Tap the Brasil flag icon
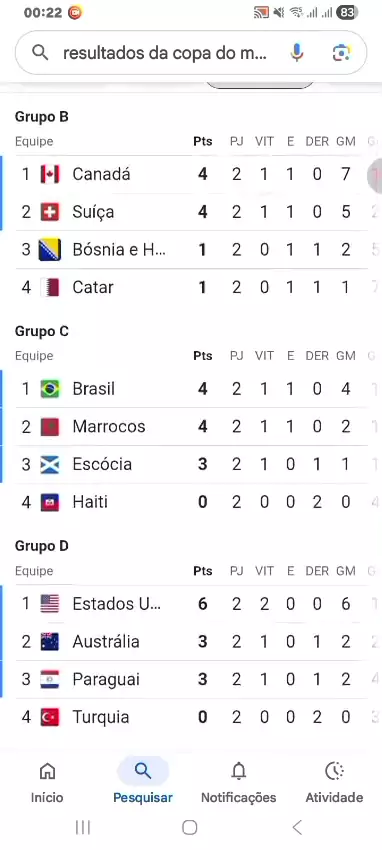Image resolution: width=382 pixels, height=850 pixels. (x=50, y=389)
